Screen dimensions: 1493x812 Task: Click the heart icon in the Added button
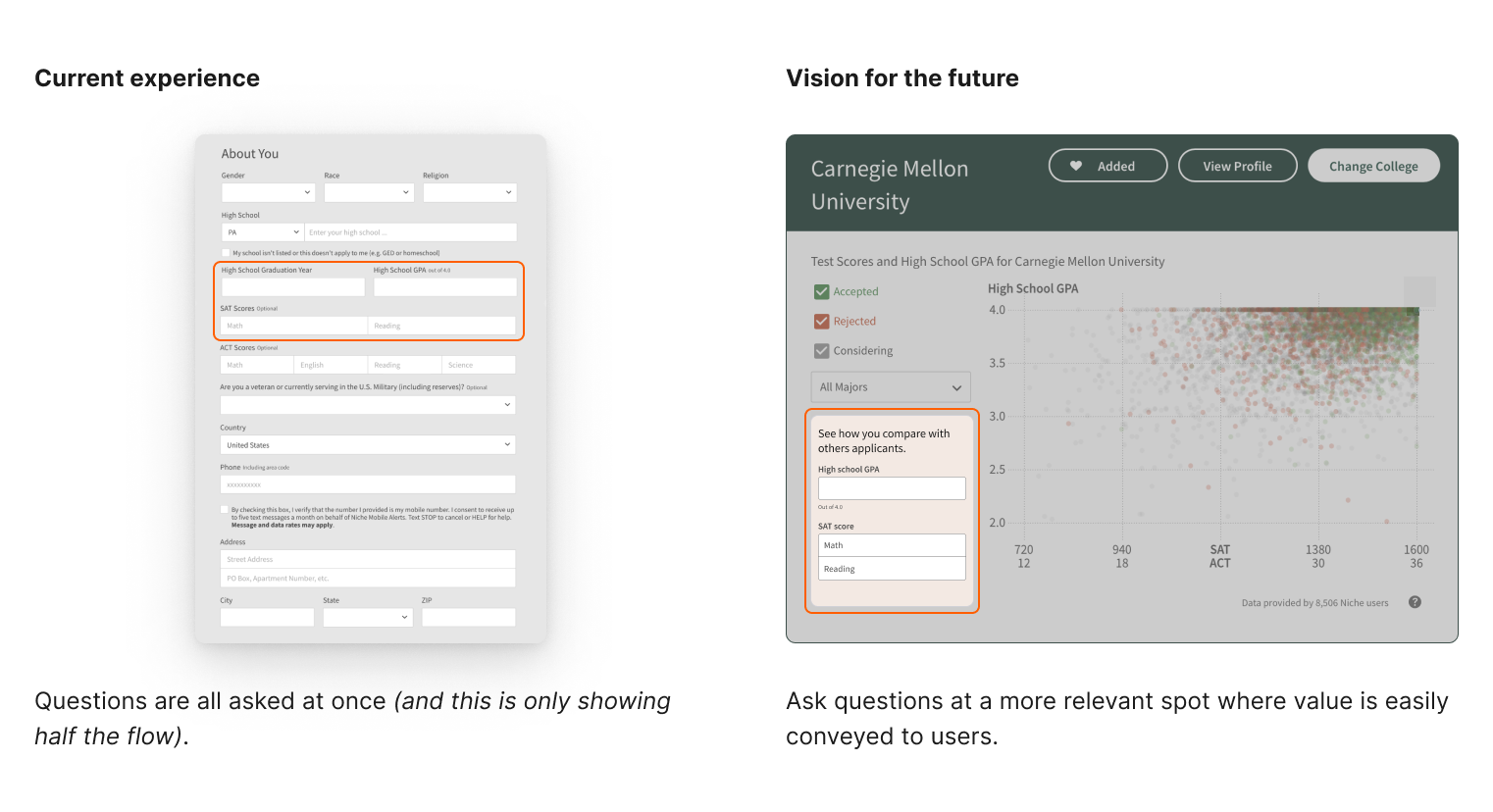1076,166
